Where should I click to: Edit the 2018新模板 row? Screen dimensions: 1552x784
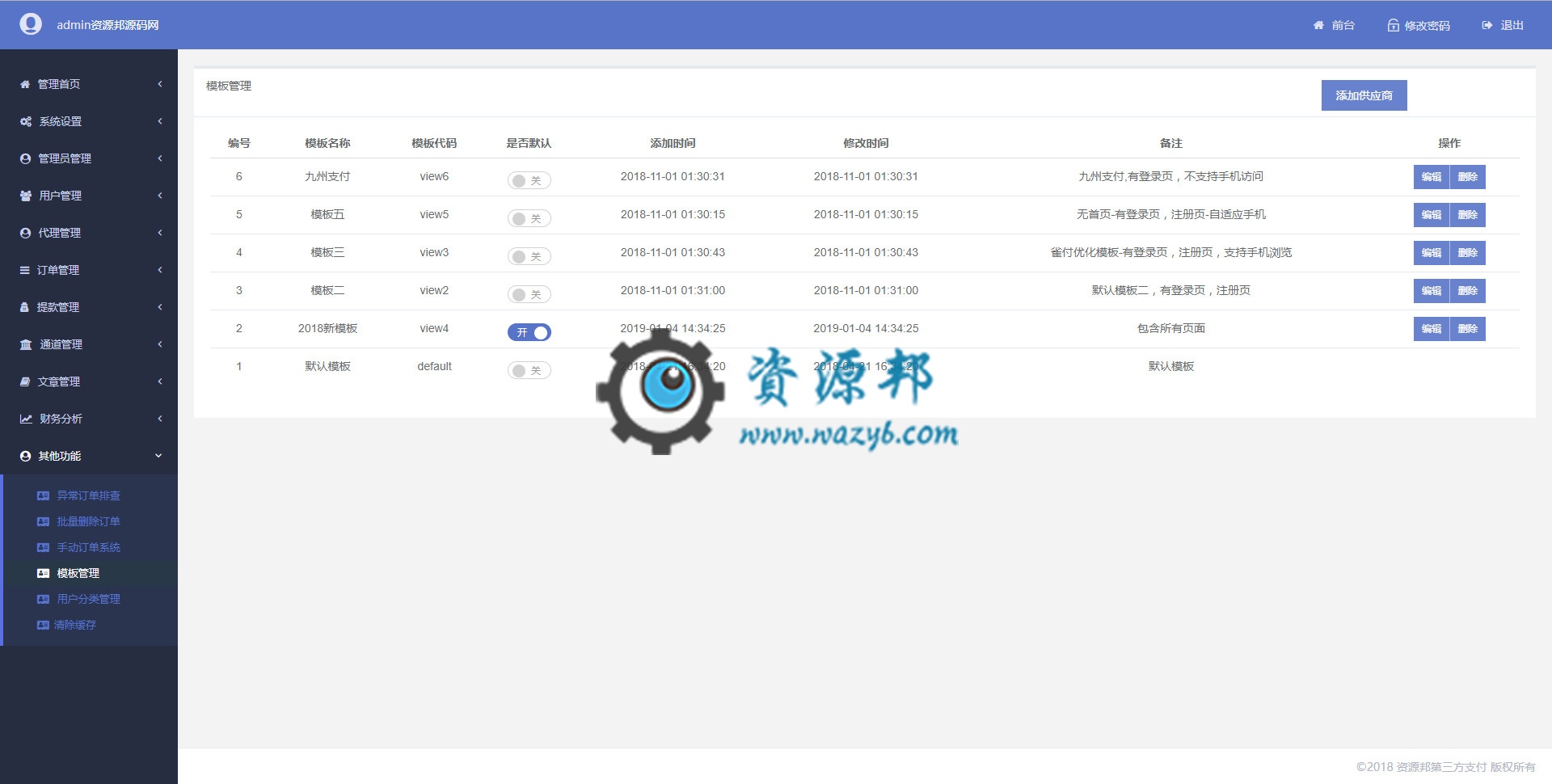[1431, 329]
